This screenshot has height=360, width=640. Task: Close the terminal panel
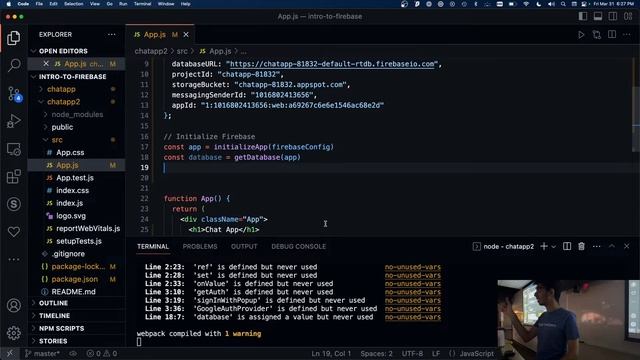coord(627,247)
